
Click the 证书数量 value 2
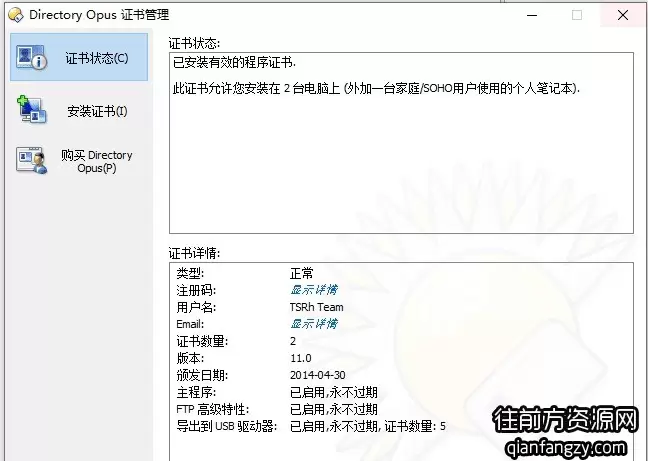click(x=293, y=341)
